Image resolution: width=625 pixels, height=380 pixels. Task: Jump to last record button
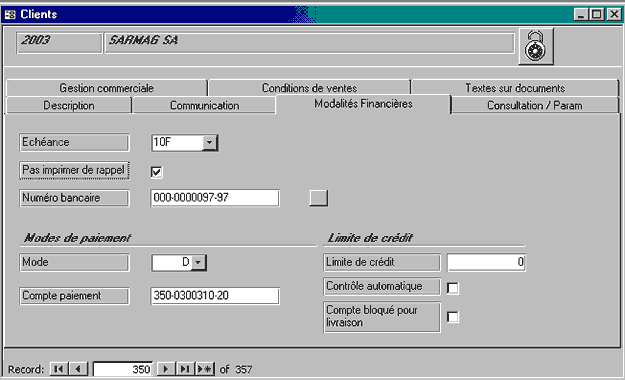click(x=185, y=369)
